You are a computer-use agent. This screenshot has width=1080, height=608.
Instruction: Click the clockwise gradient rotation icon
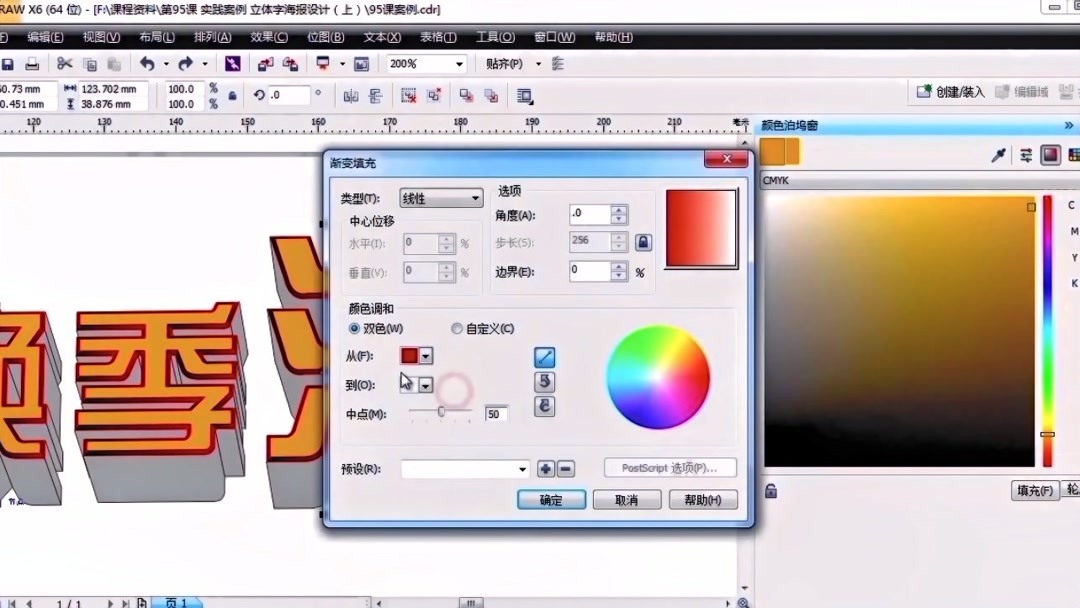coord(543,406)
